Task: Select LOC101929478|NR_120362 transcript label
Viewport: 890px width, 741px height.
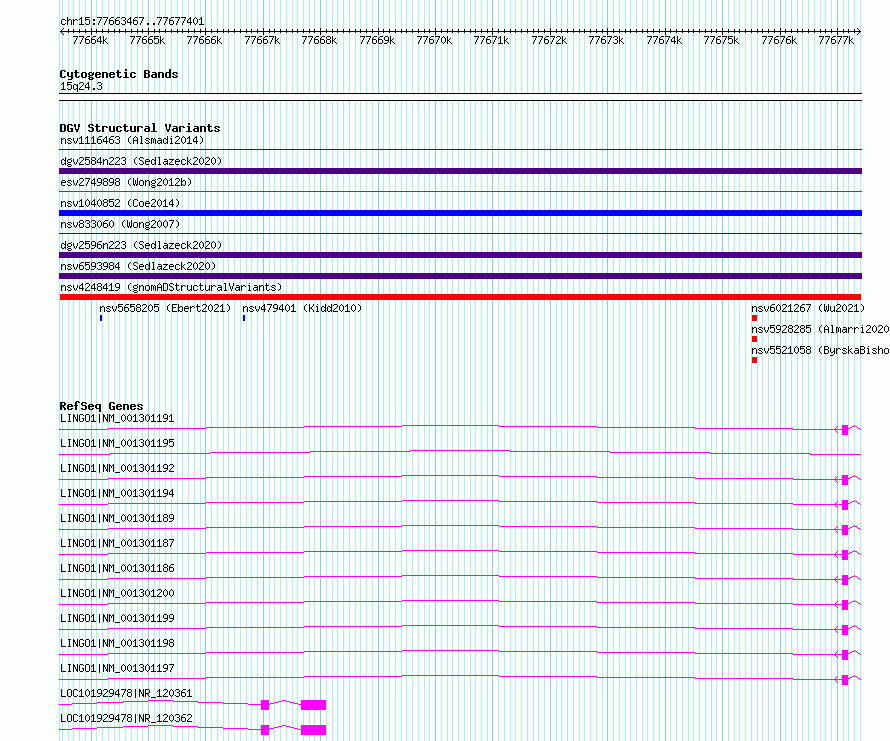Action: (x=126, y=718)
